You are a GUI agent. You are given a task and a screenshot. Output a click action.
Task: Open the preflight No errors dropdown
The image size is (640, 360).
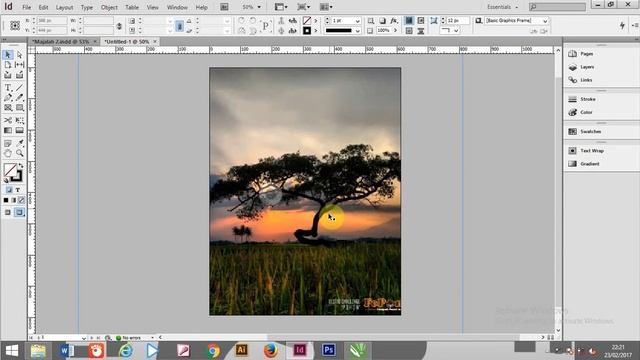(x=152, y=338)
